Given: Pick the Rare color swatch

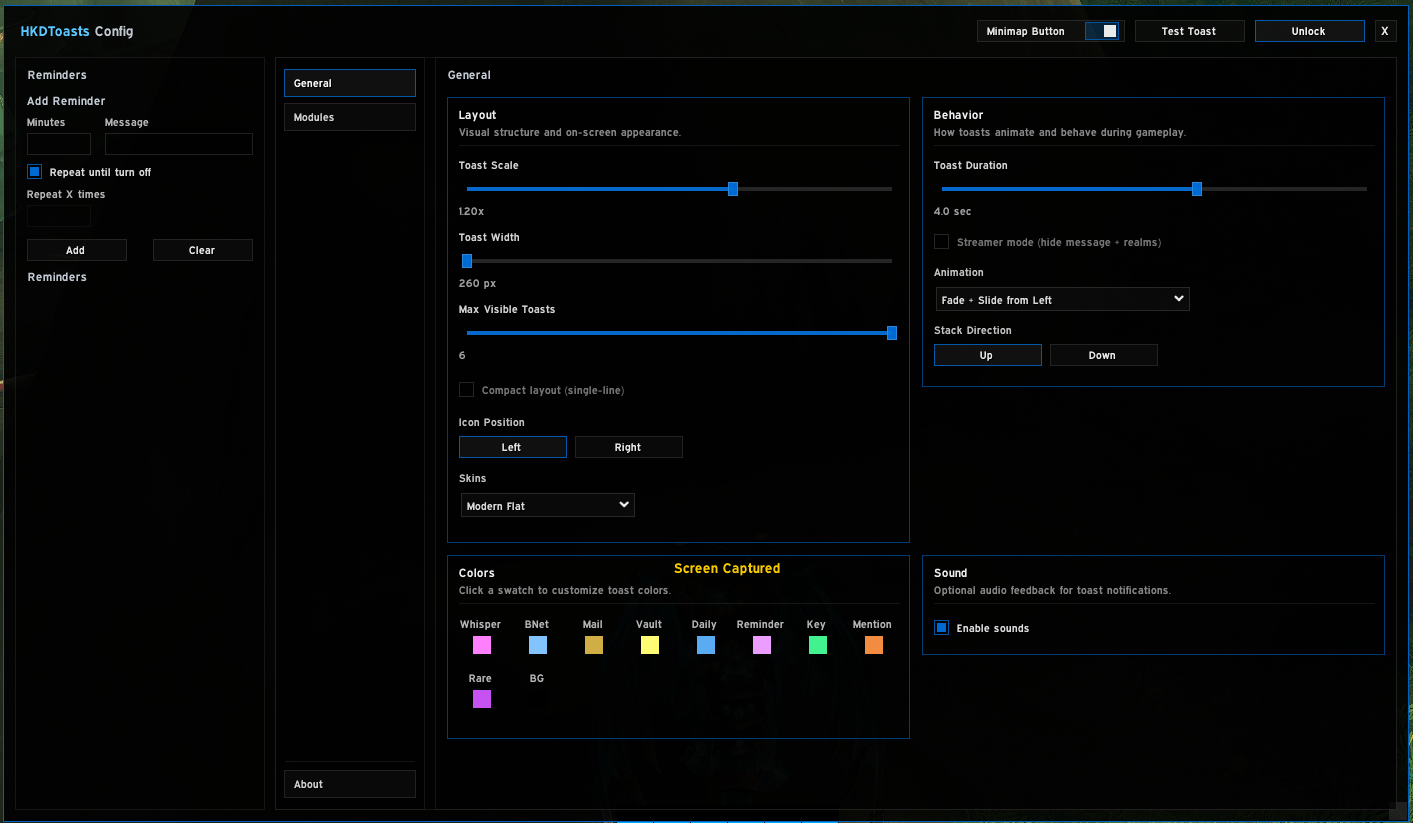Looking at the screenshot, I should (482, 699).
